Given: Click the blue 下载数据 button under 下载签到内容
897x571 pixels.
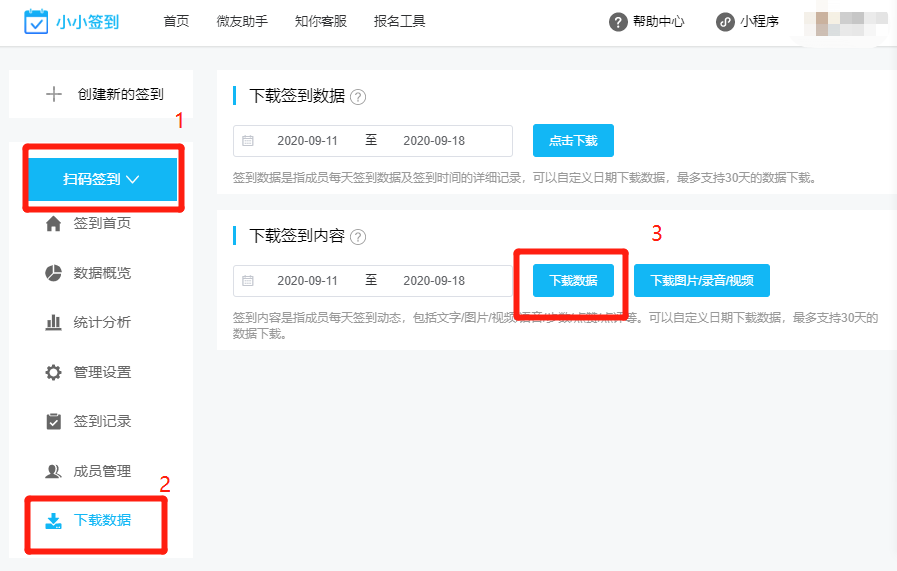Looking at the screenshot, I should point(573,280).
